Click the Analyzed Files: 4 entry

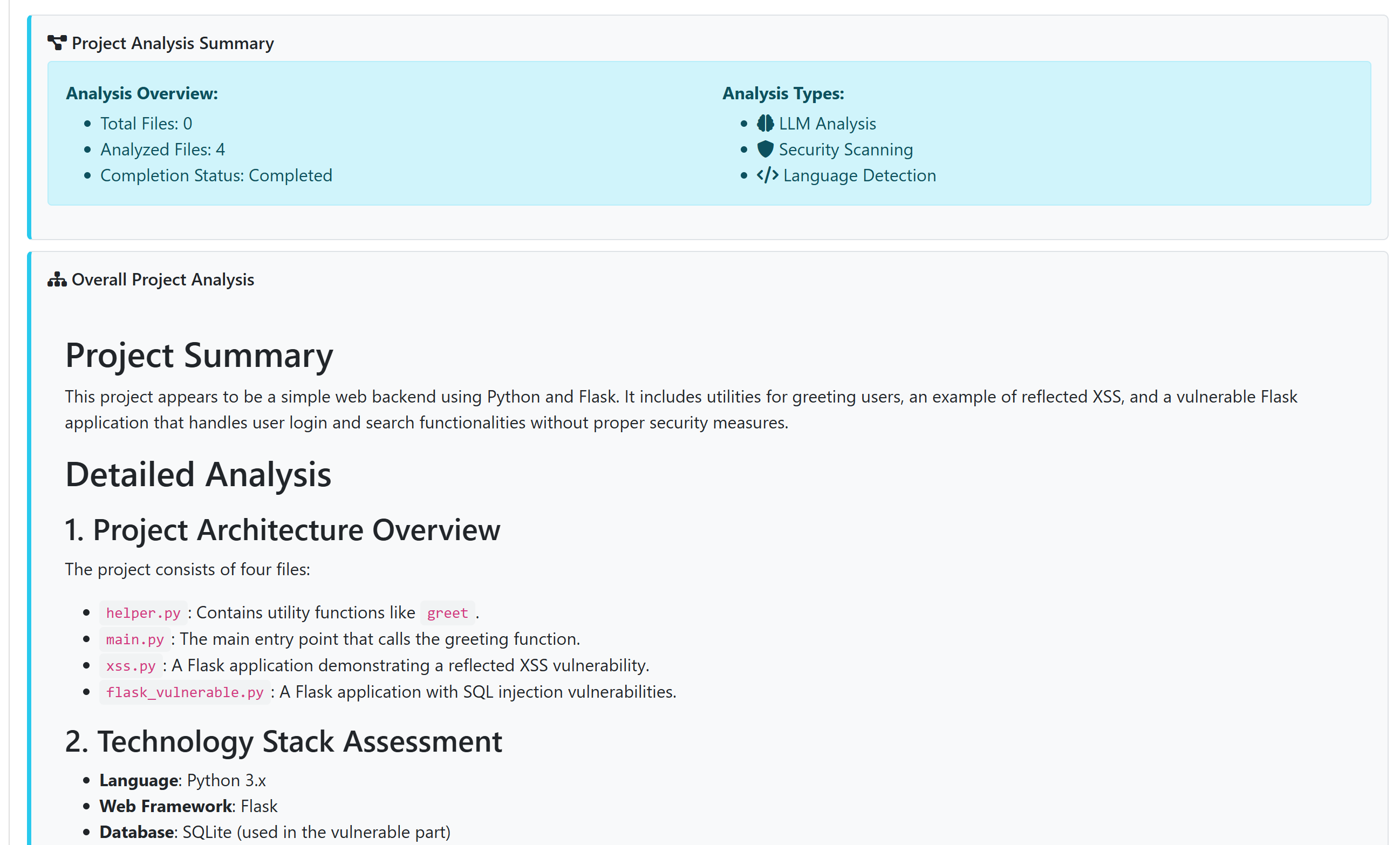point(162,149)
